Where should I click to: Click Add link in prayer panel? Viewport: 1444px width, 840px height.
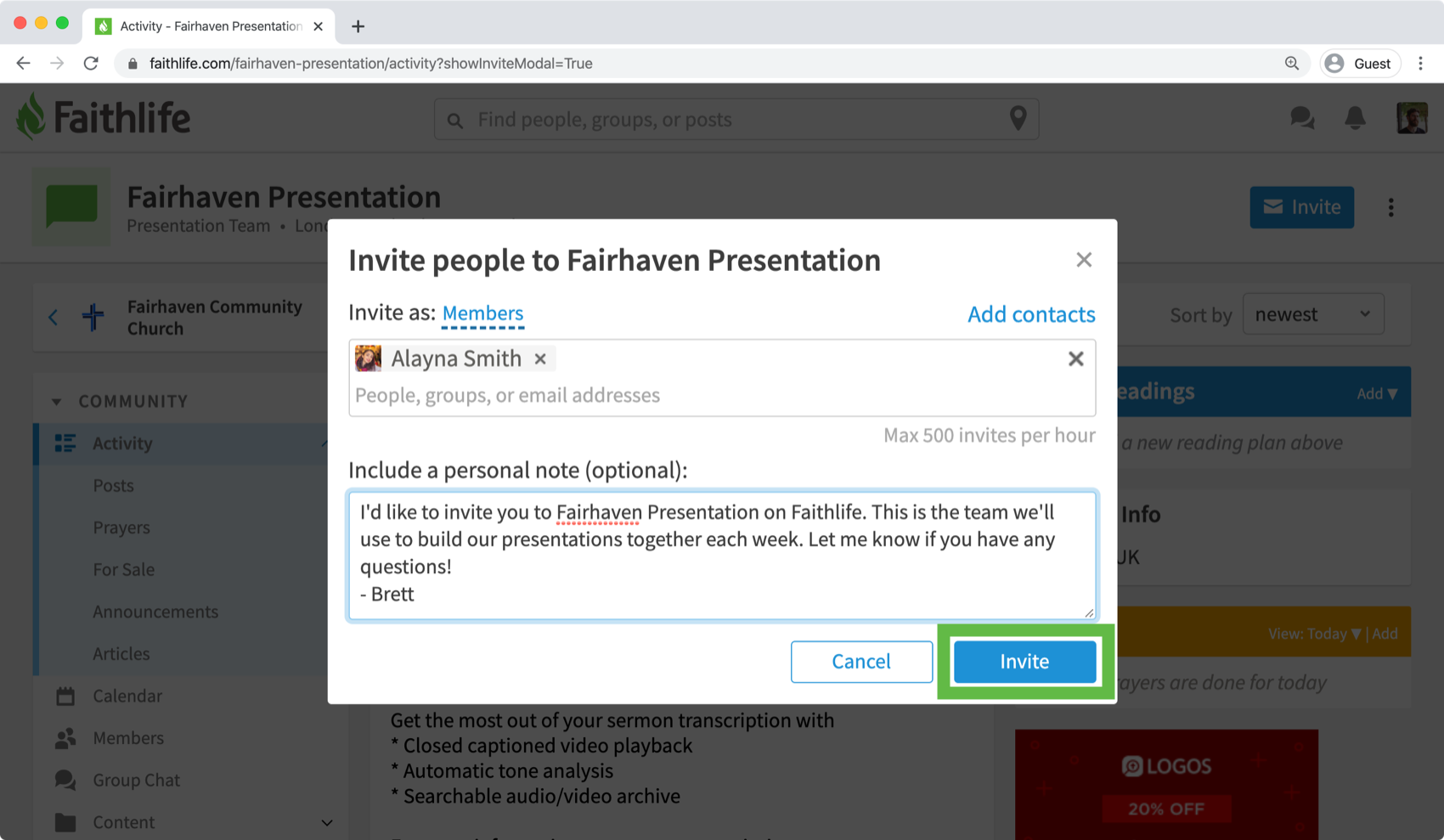[x=1385, y=634]
